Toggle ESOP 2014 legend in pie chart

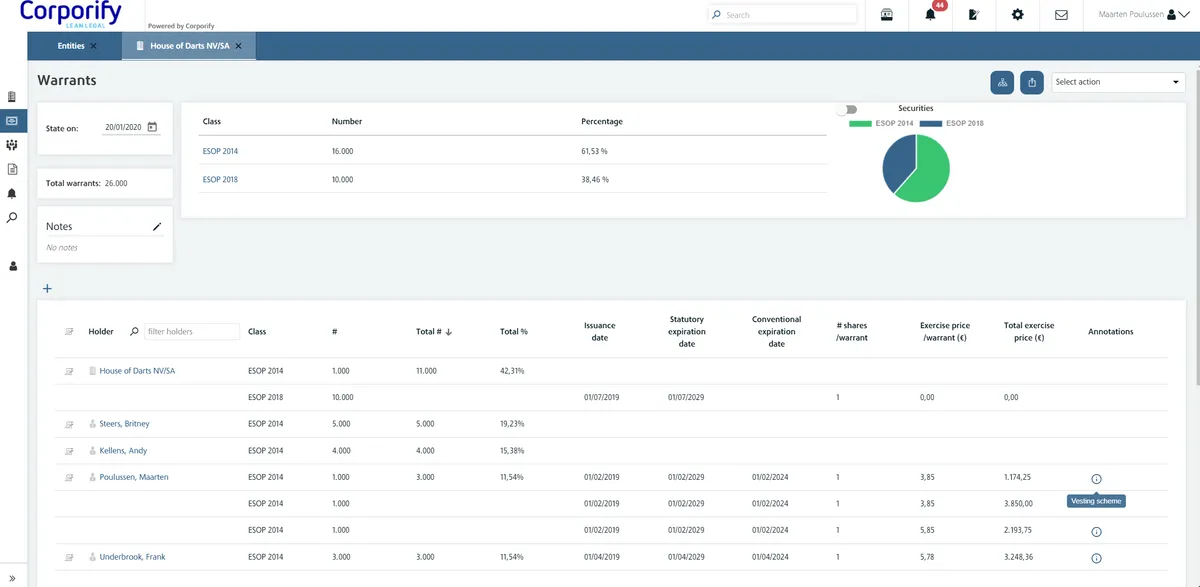[x=881, y=123]
